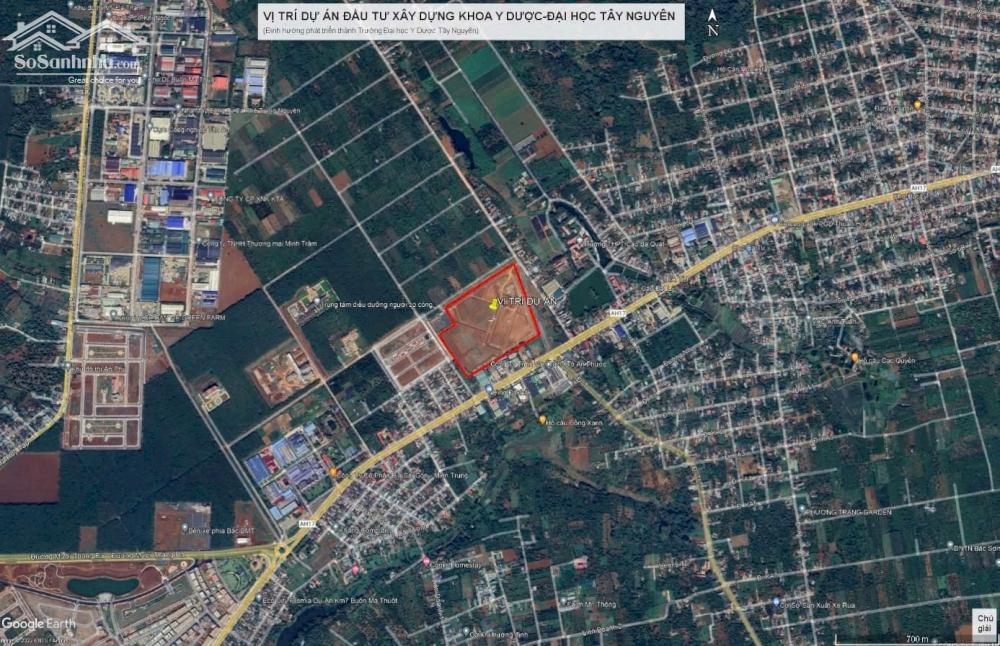
Task: Click the roundabout intersection on highway AH17
Action: tap(281, 549)
